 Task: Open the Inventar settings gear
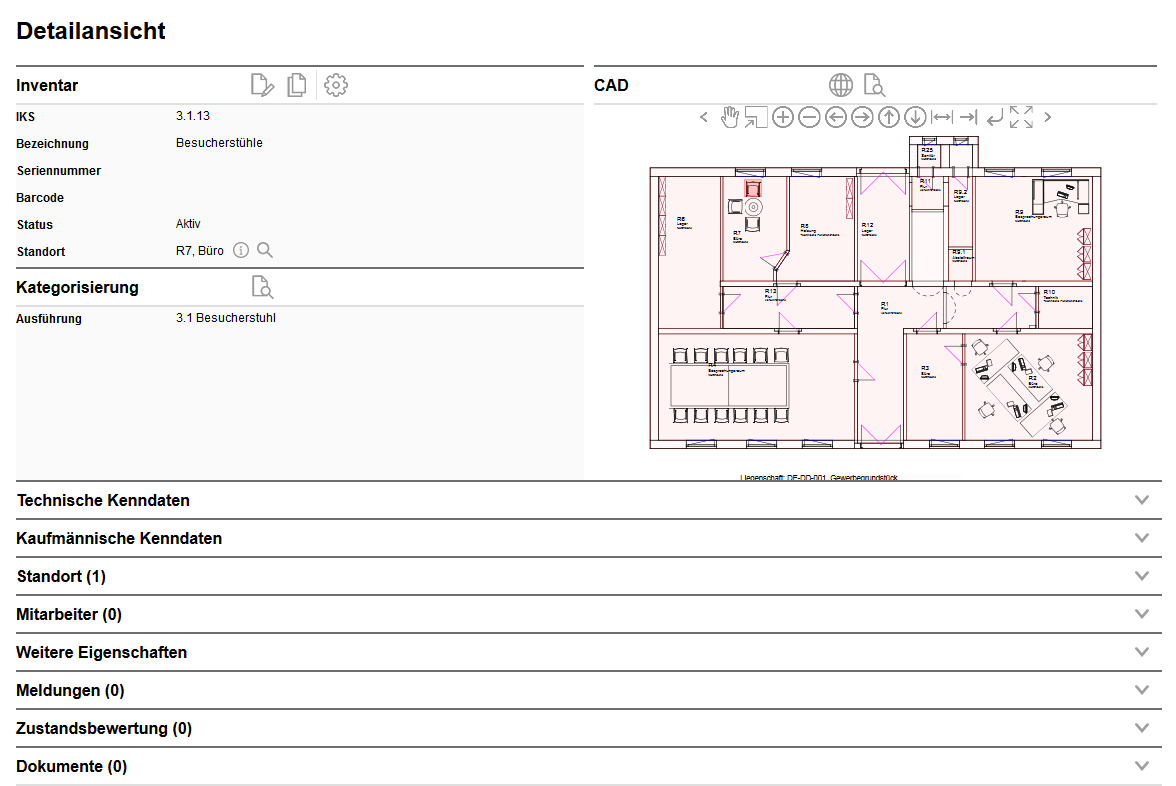coord(335,85)
